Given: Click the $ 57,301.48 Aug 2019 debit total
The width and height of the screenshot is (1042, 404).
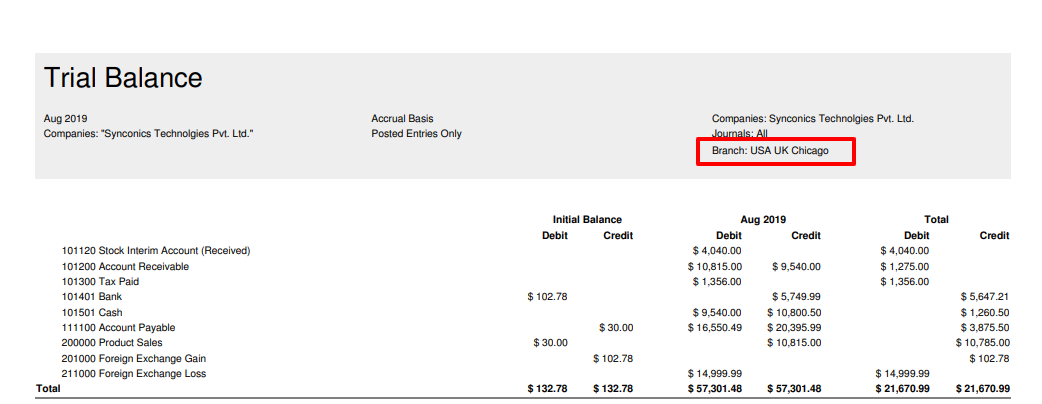Looking at the screenshot, I should (714, 389).
